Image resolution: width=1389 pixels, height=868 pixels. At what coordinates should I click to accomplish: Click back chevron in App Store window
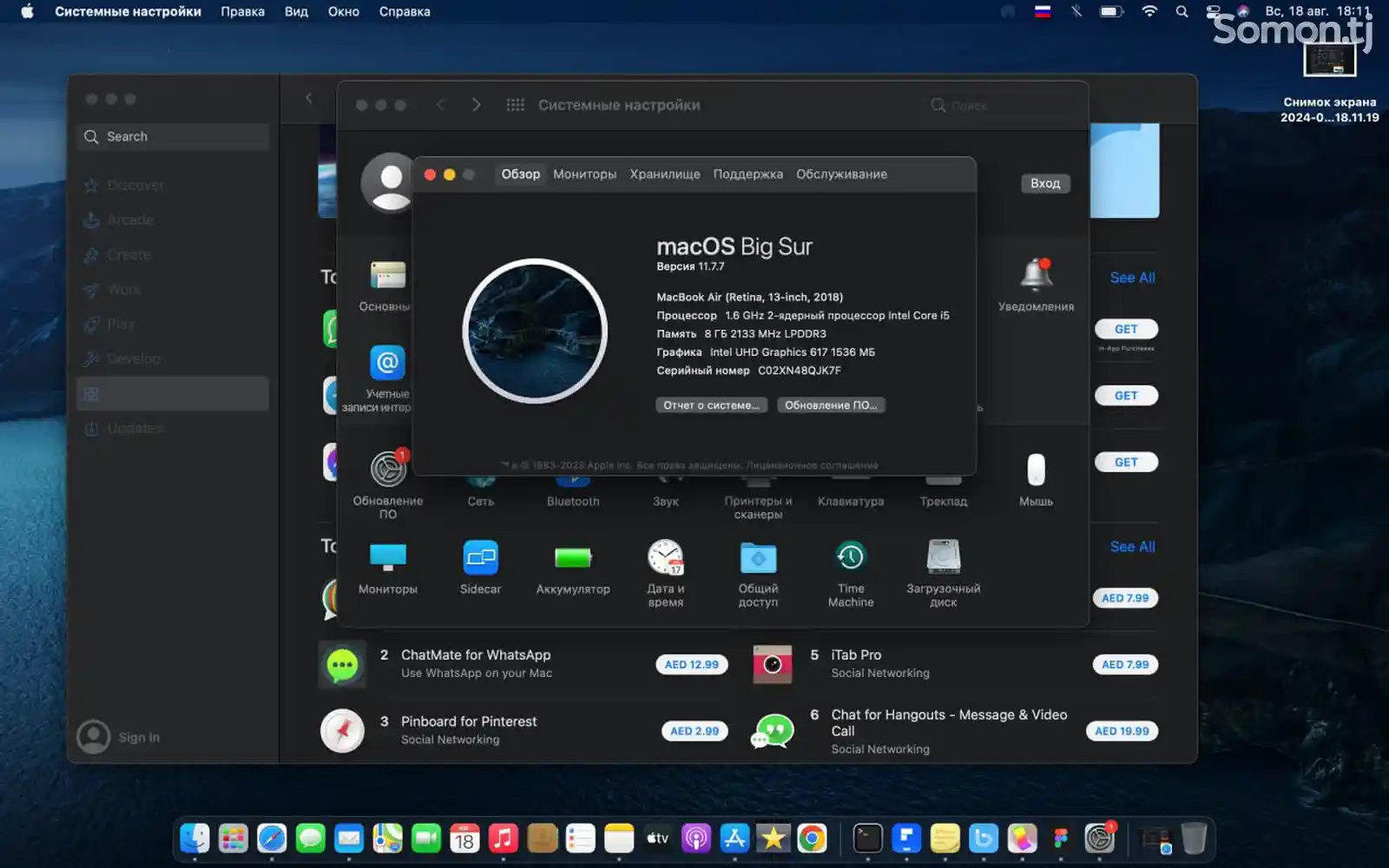(309, 98)
